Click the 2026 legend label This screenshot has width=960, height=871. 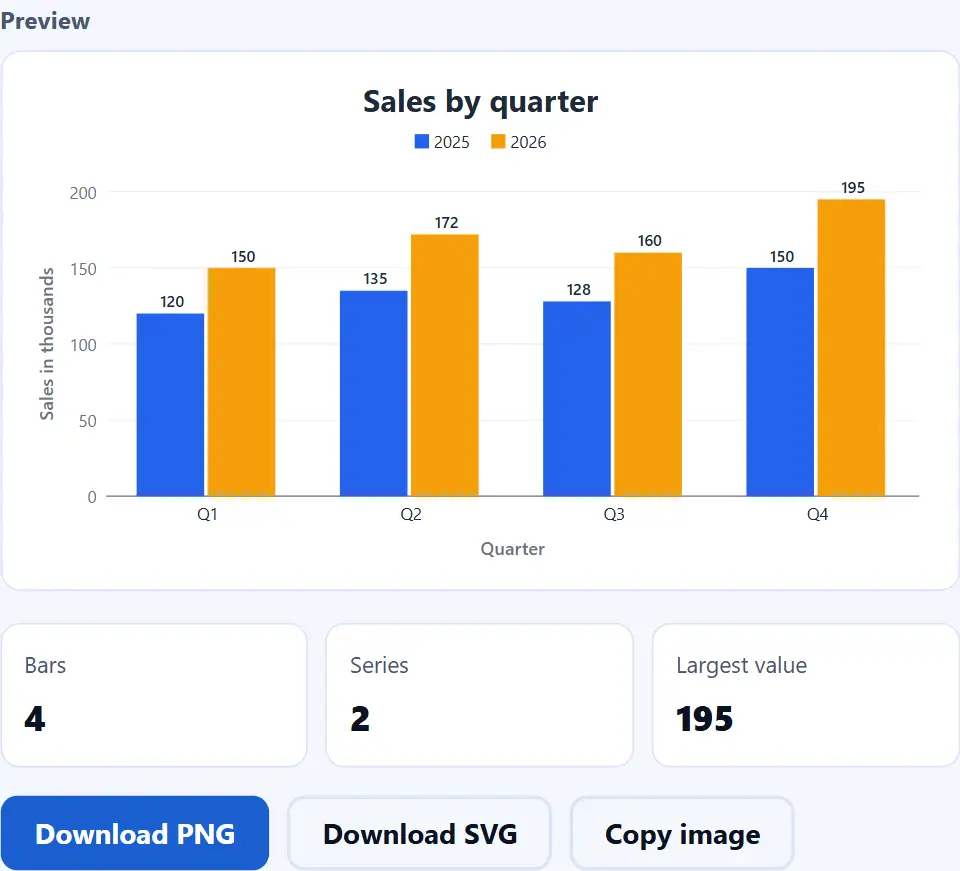[528, 142]
